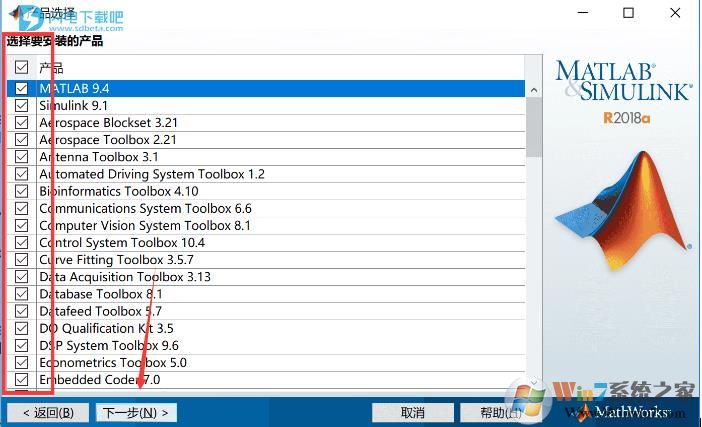Select Computer Vision System Toolbox 8.1 name
702x427 pixels.
tap(145, 226)
